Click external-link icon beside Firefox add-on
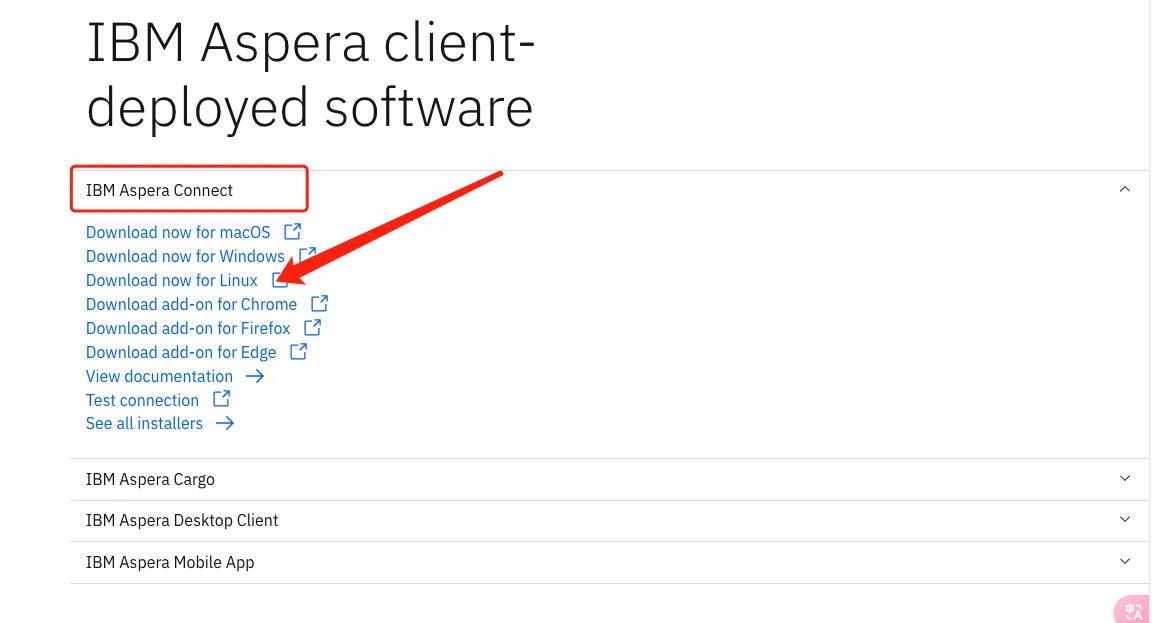This screenshot has width=1152, height=623. (313, 328)
